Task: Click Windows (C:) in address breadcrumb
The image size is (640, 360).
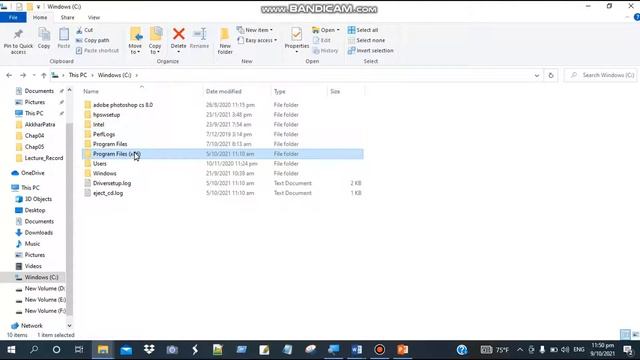Action: pyautogui.click(x=114, y=76)
